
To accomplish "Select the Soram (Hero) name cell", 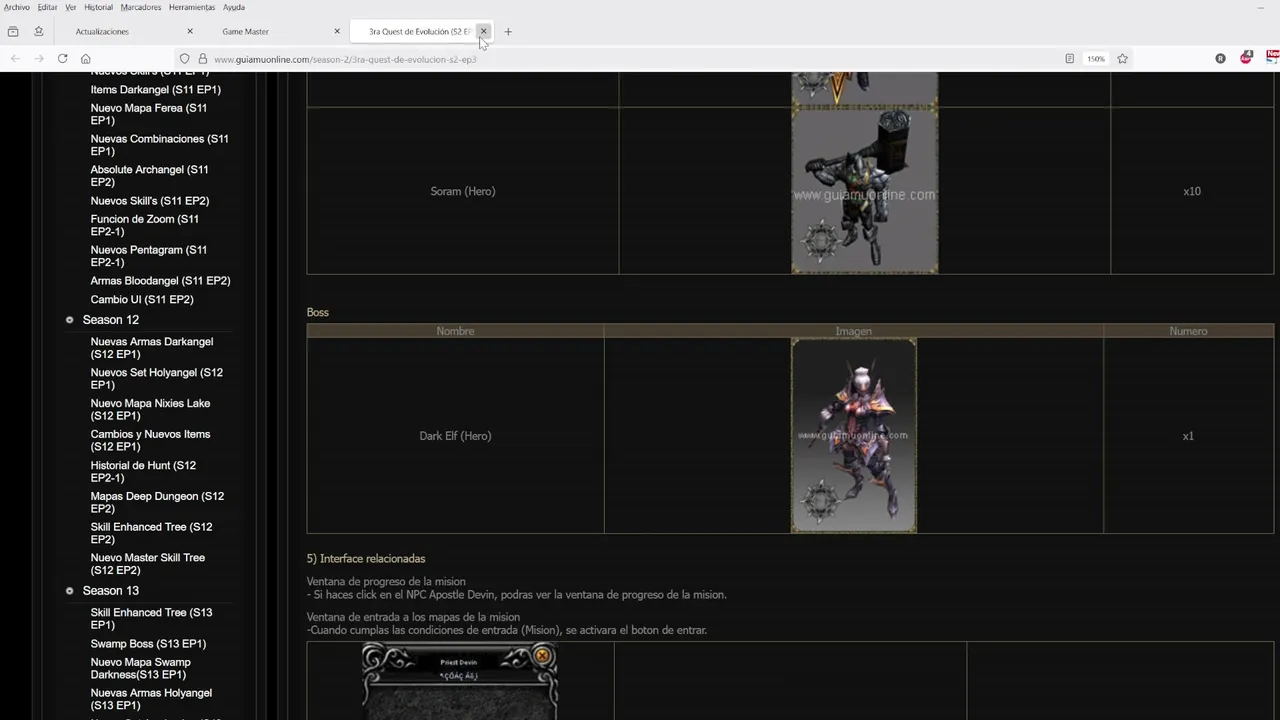I will click(x=463, y=191).
